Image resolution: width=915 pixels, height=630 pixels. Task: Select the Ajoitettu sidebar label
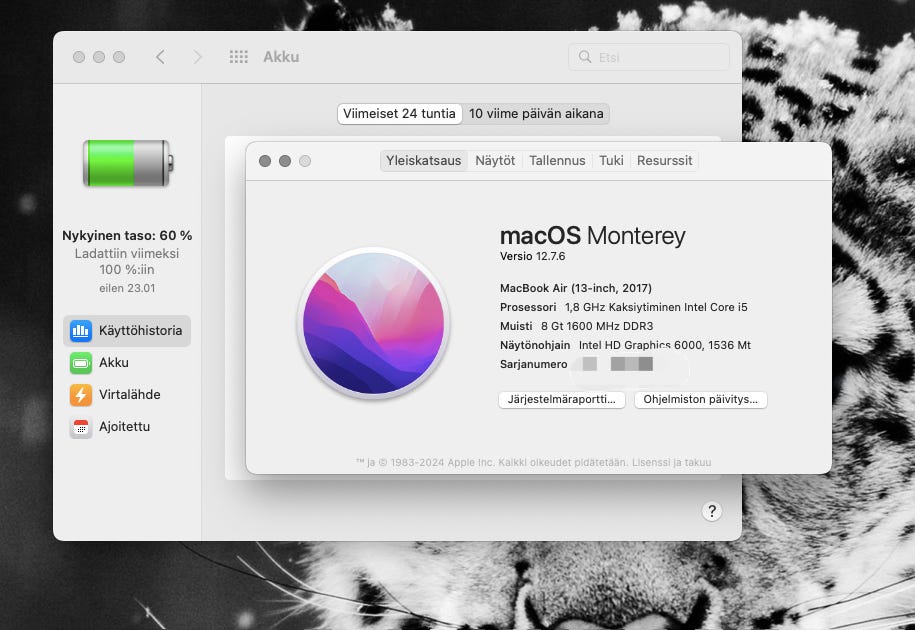click(x=124, y=427)
